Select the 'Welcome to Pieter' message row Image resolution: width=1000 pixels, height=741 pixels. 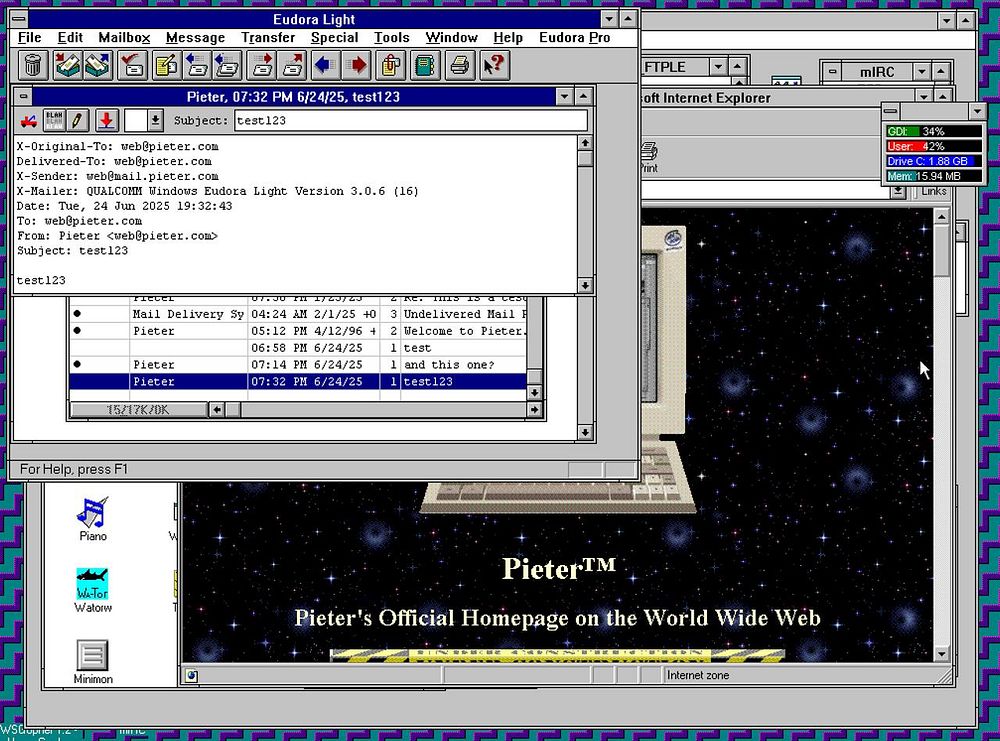298,331
